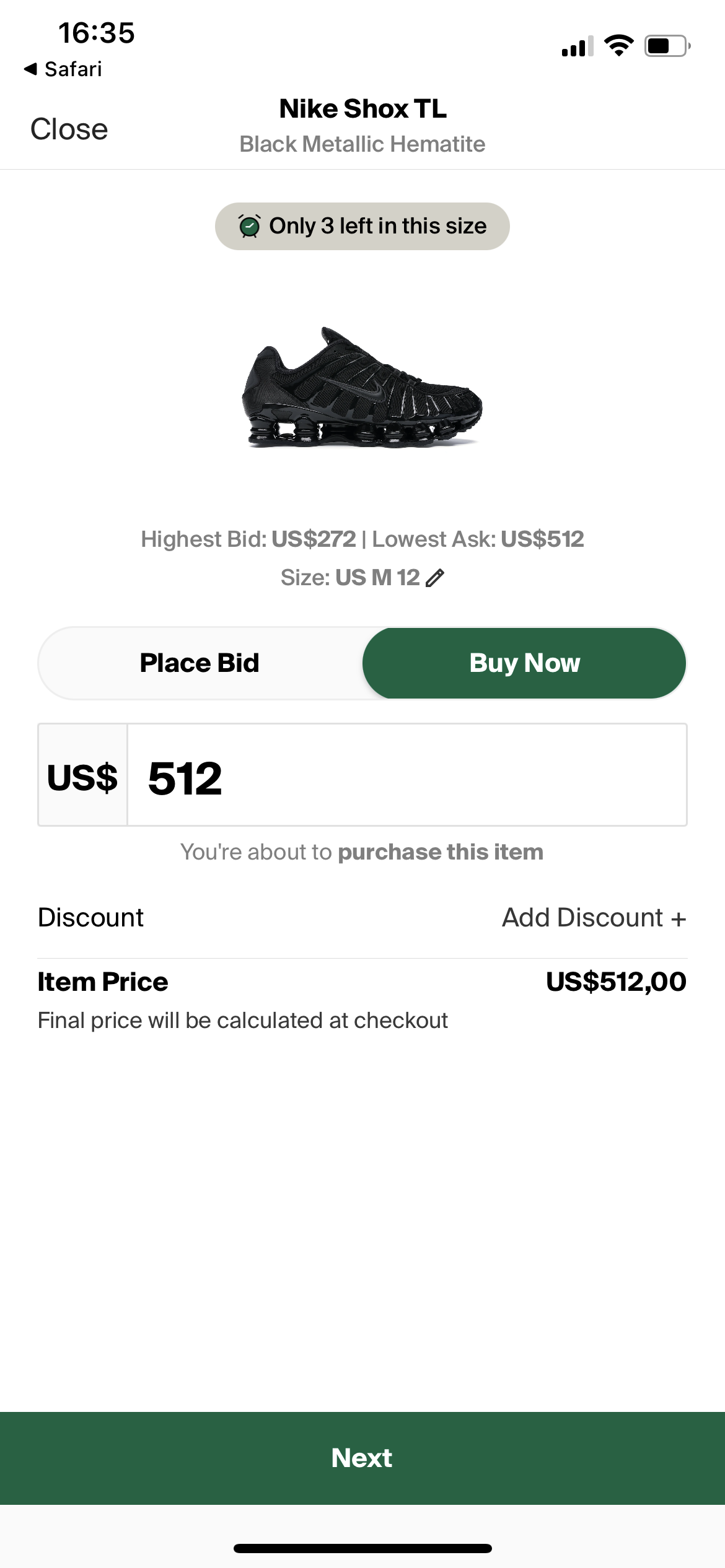Tap the cellular signal bars
This screenshot has width=725, height=1568.
pyautogui.click(x=577, y=47)
